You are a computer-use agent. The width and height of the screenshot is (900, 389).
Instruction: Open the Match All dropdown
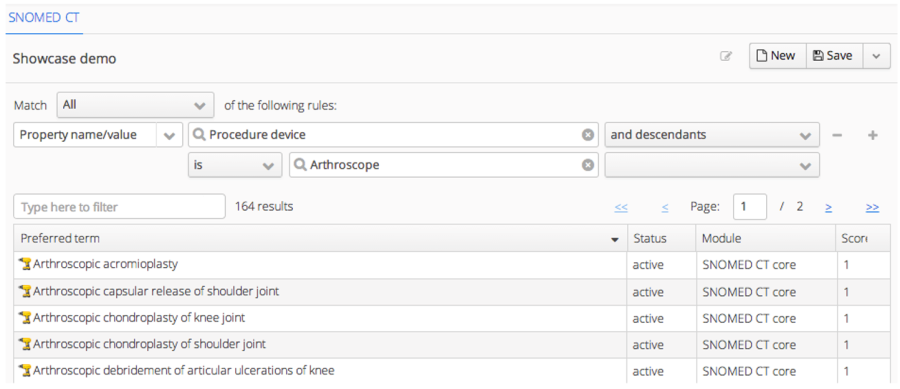click(135, 106)
